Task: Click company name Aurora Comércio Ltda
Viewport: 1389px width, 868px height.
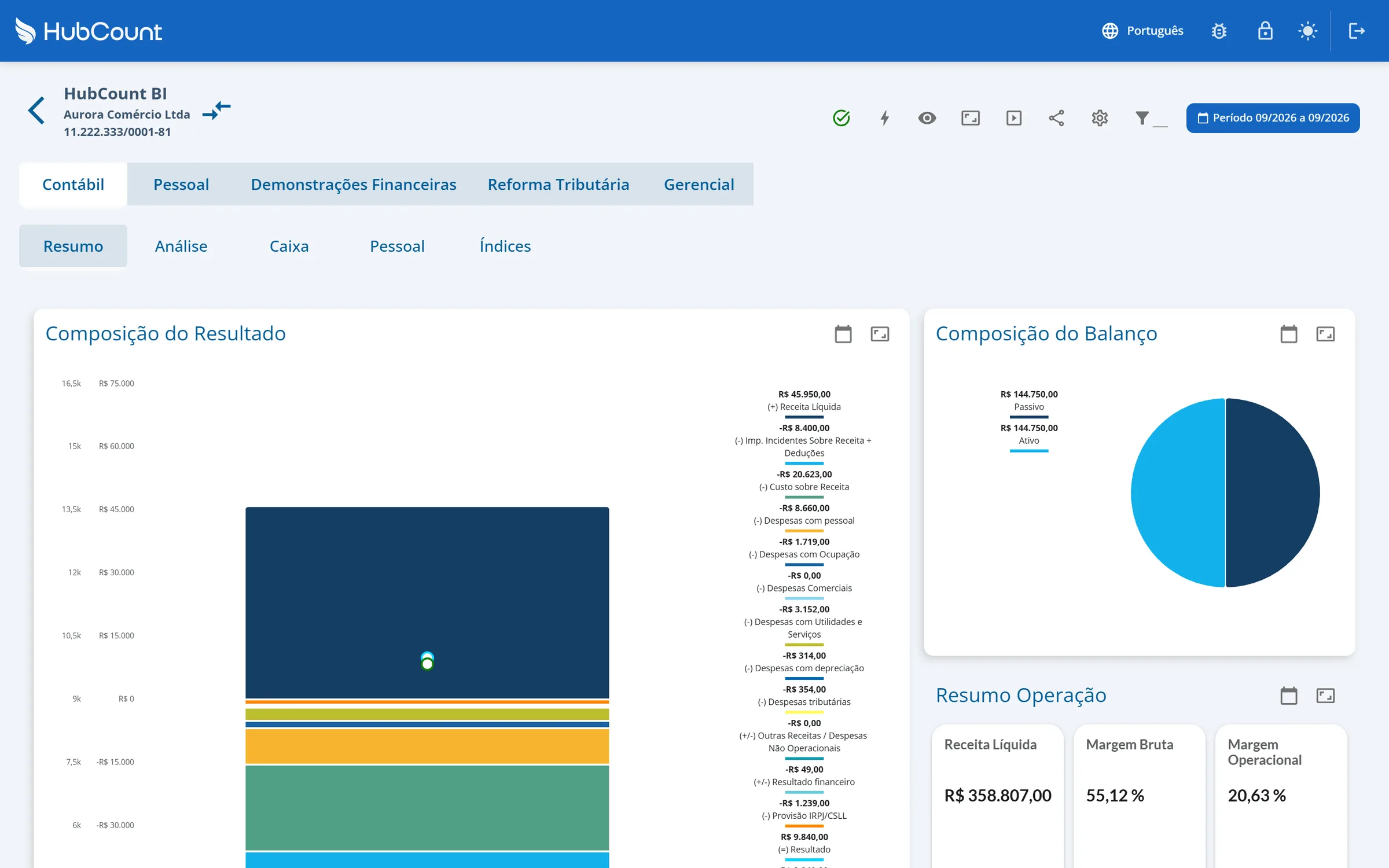Action: click(x=127, y=115)
